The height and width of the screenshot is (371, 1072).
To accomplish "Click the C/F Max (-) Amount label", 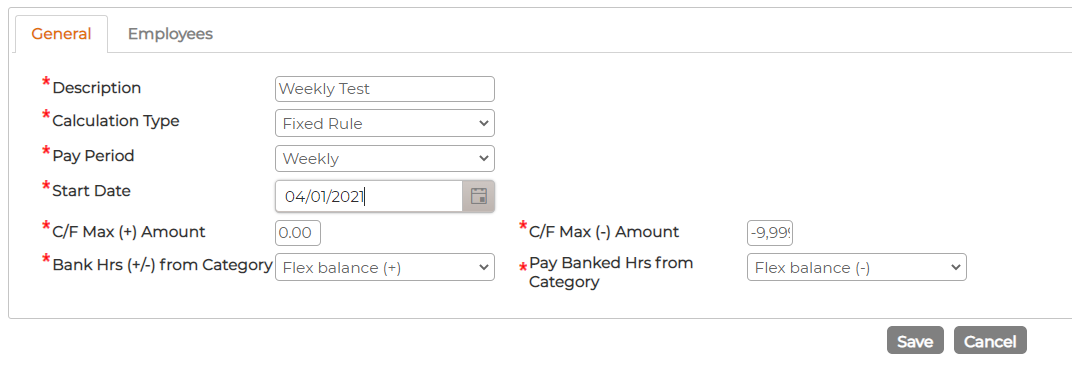I will coord(604,232).
